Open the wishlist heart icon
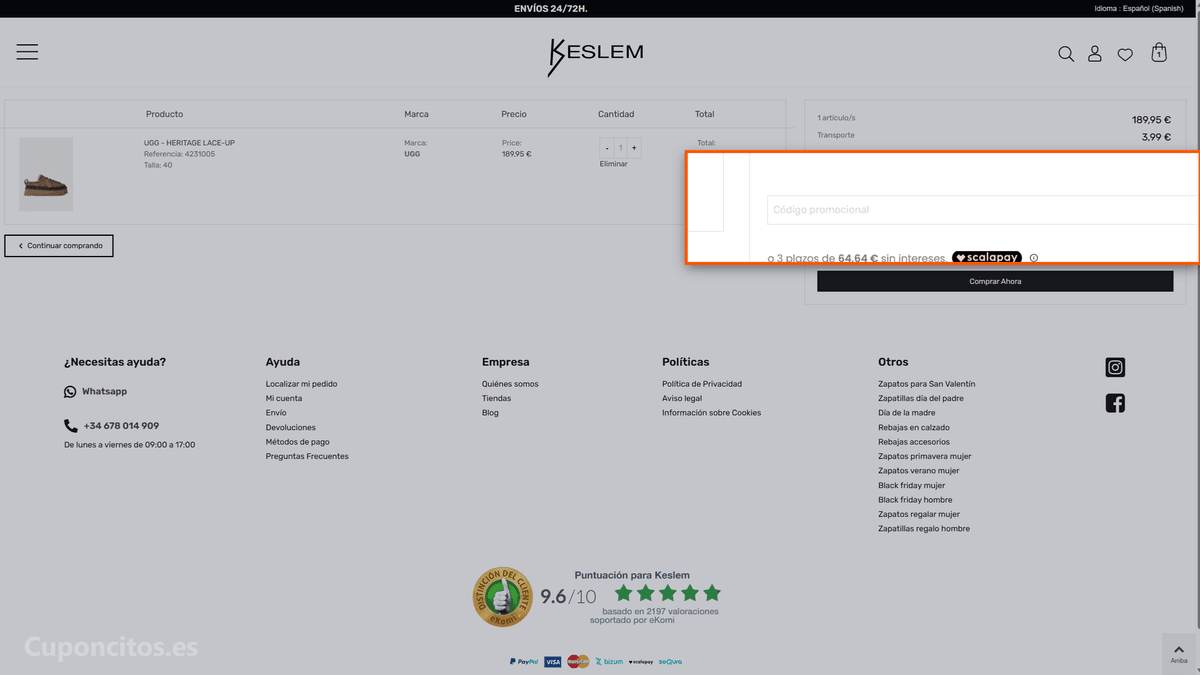Viewport: 1200px width, 675px height. point(1125,55)
